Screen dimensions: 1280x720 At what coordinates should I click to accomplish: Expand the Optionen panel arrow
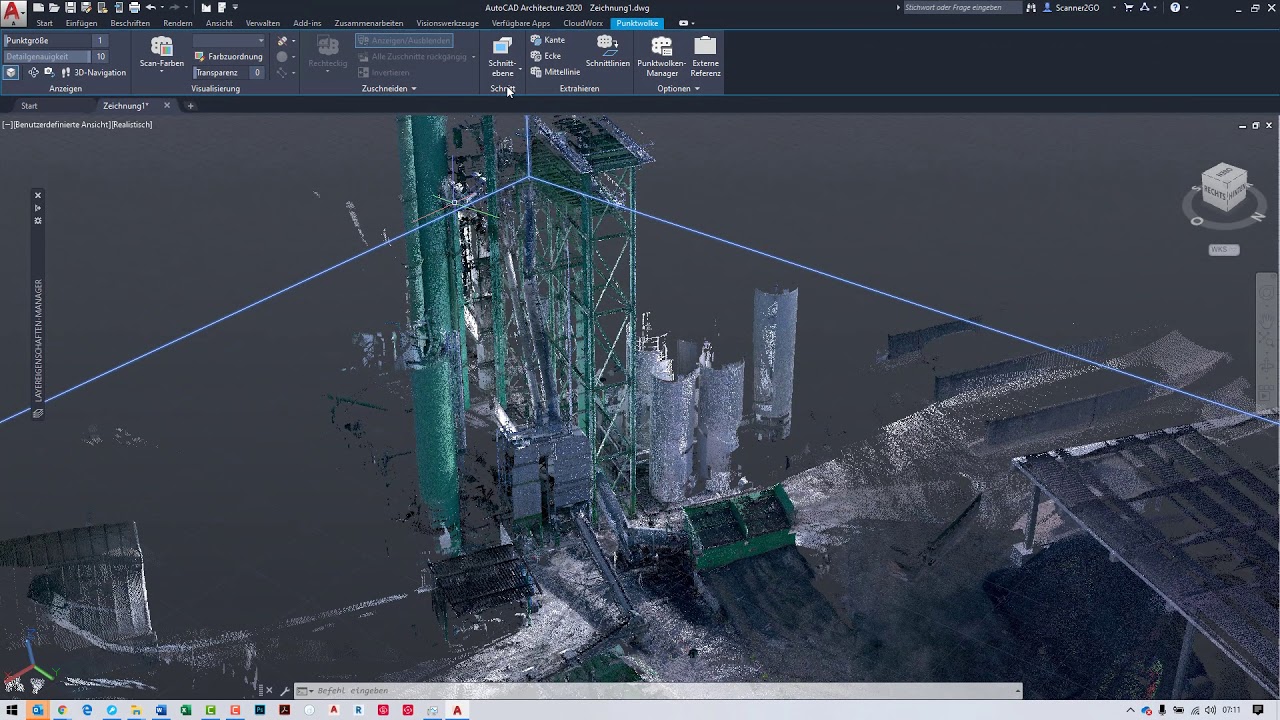(x=697, y=89)
